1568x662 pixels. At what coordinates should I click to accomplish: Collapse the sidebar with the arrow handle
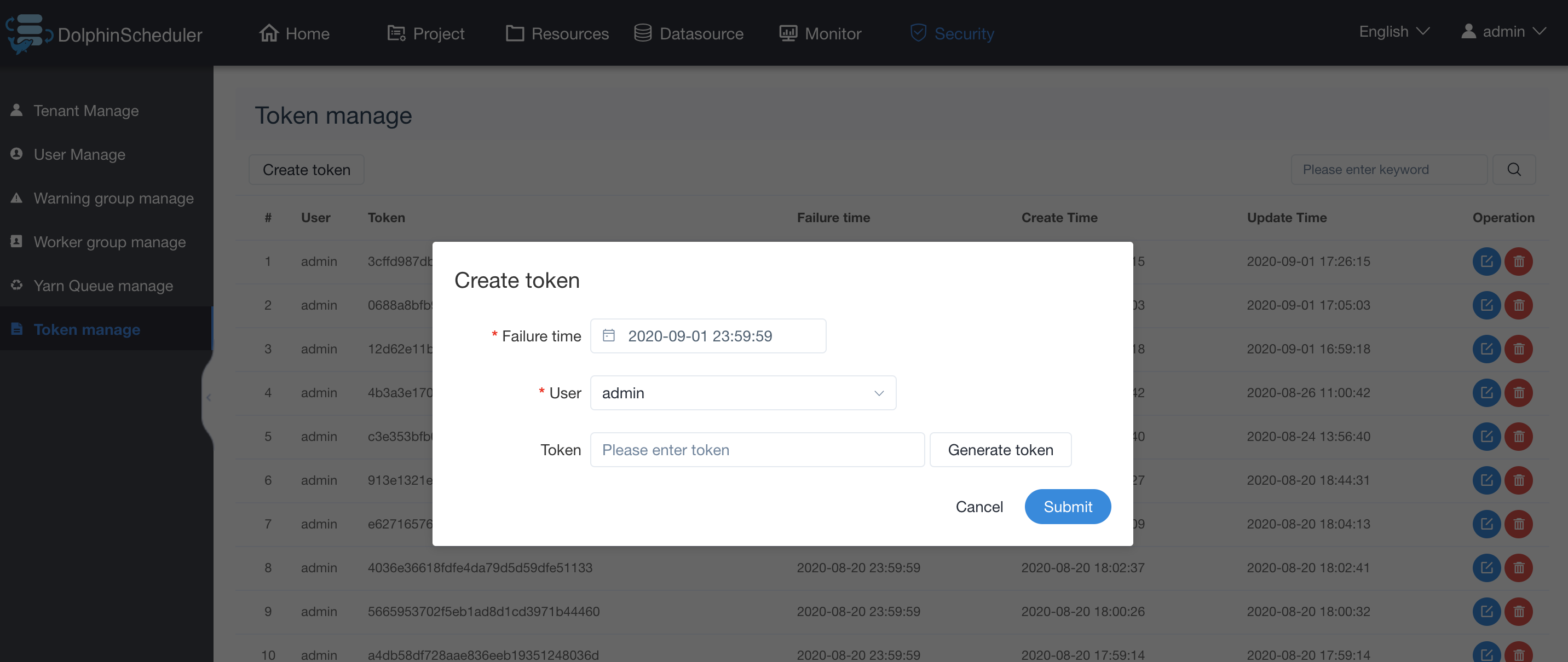coord(208,397)
